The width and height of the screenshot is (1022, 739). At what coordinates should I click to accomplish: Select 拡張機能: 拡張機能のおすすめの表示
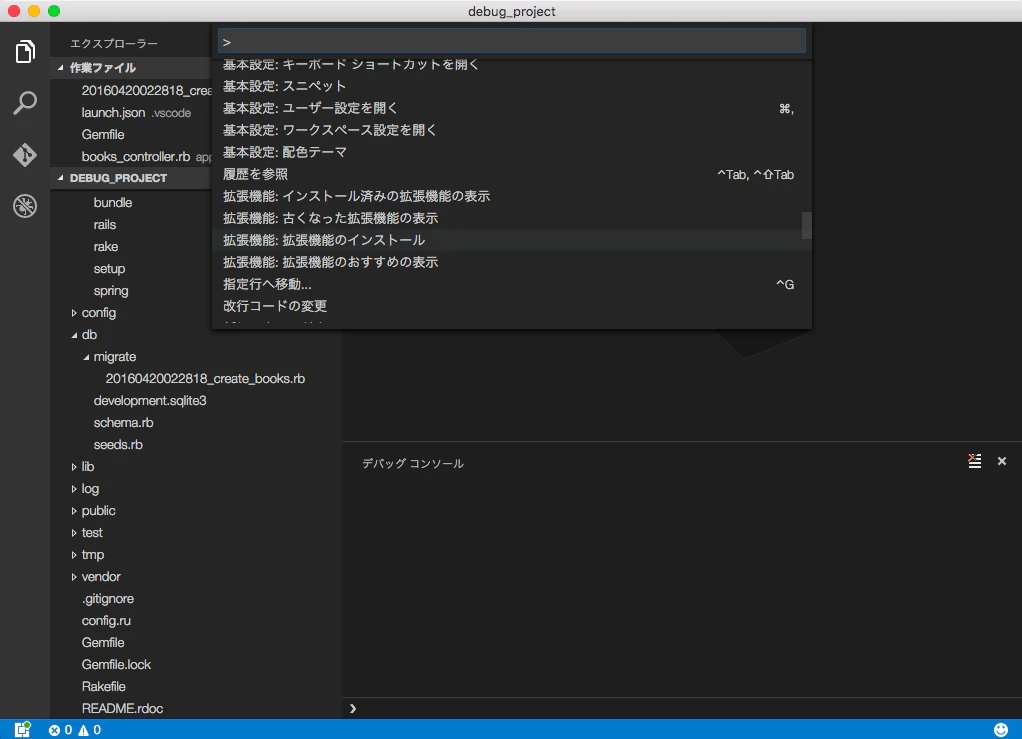(x=512, y=262)
